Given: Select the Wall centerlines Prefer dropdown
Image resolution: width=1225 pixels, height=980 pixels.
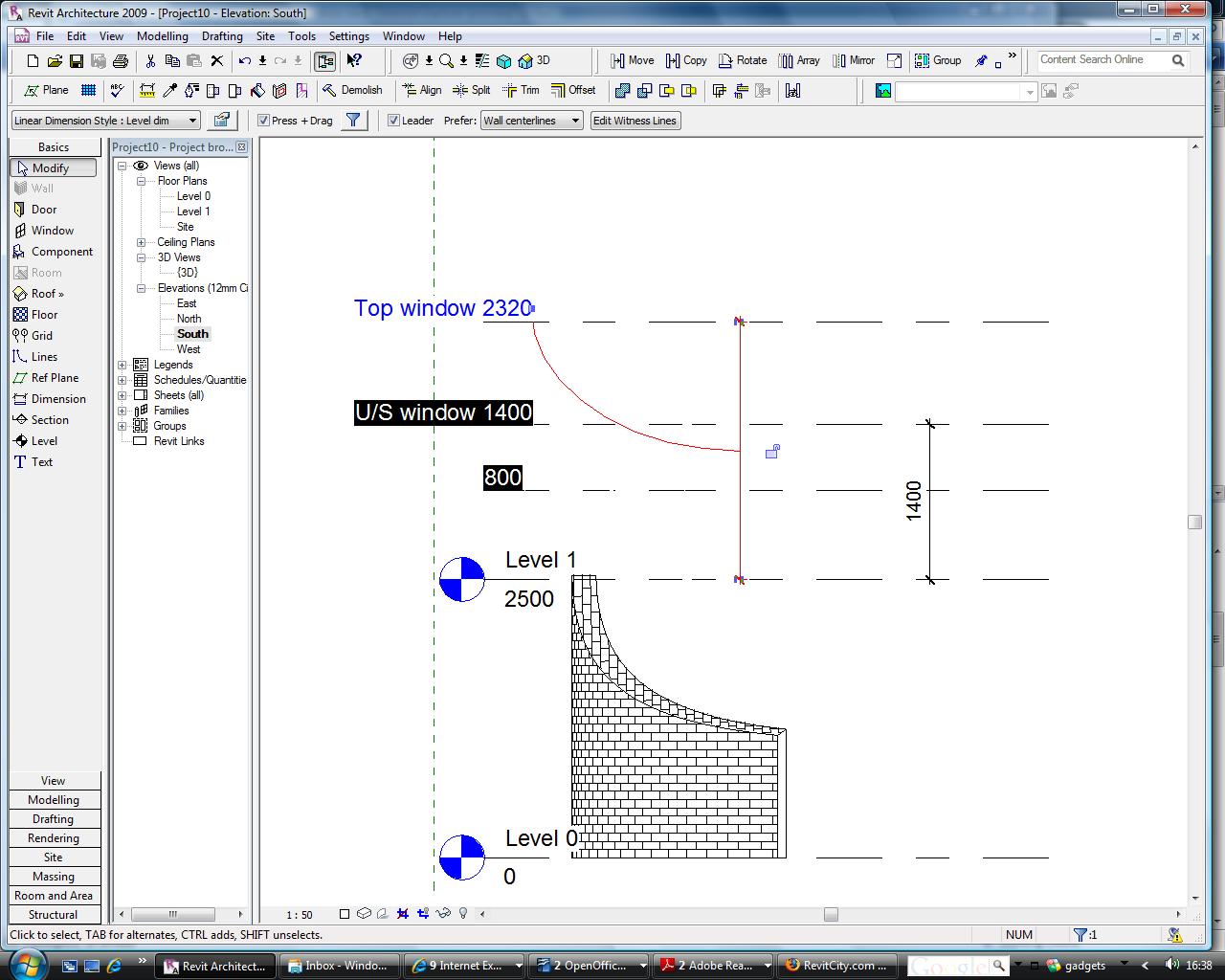Looking at the screenshot, I should point(531,121).
